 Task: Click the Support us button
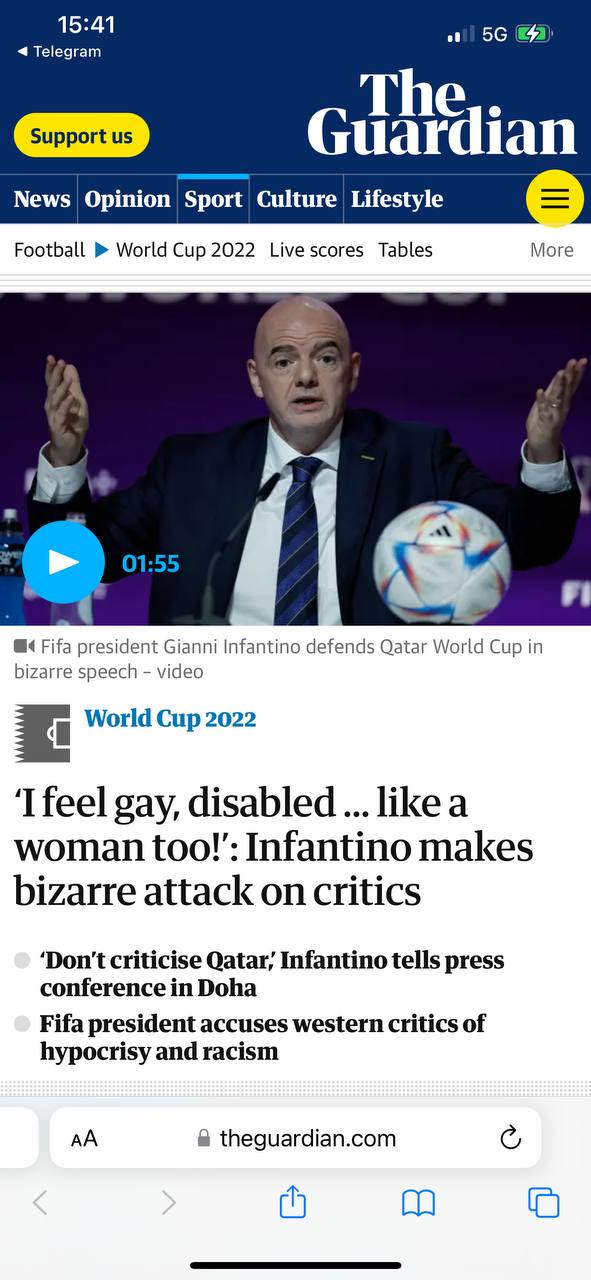[x=81, y=136]
